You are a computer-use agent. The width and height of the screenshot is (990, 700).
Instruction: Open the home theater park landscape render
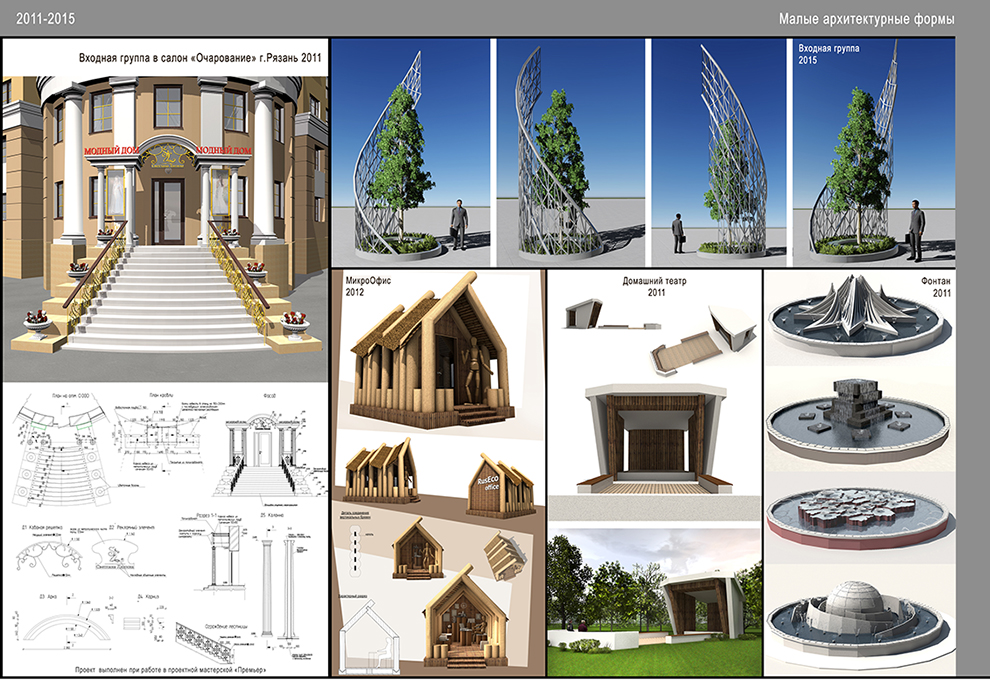654,602
